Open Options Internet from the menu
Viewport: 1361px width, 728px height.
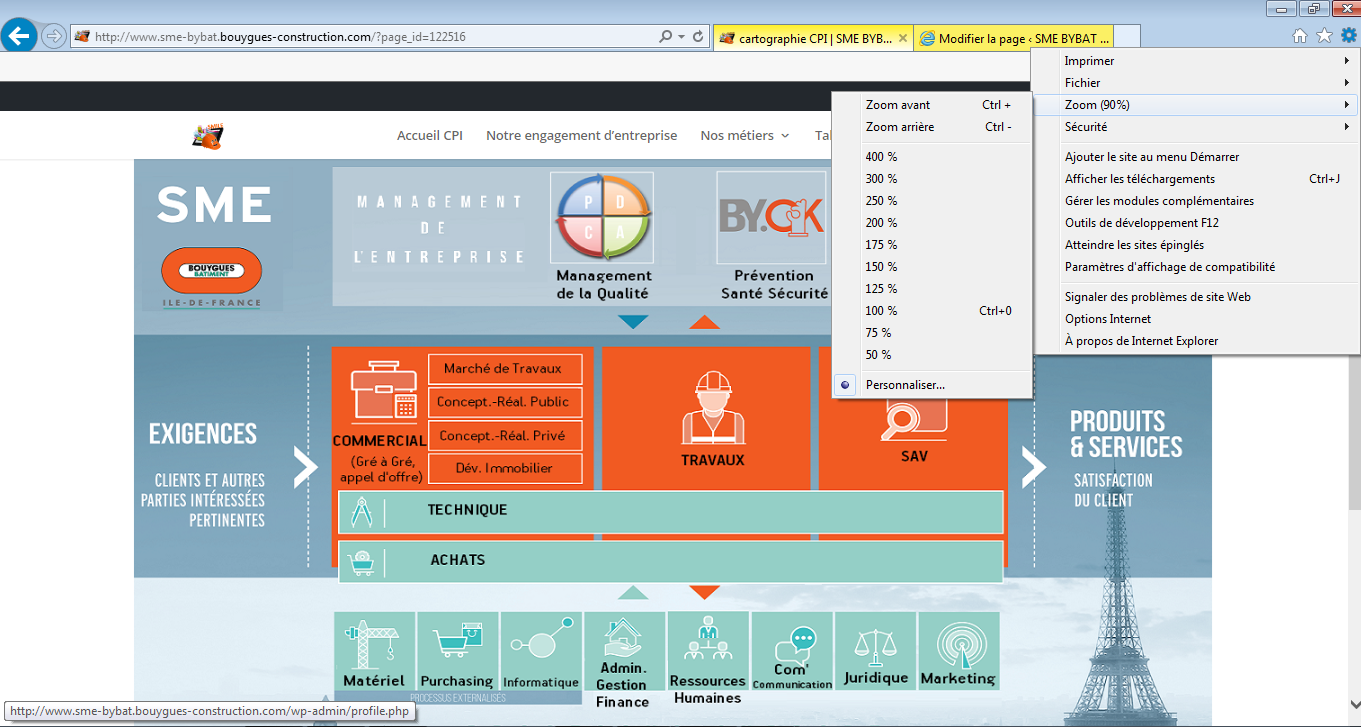[1108, 319]
